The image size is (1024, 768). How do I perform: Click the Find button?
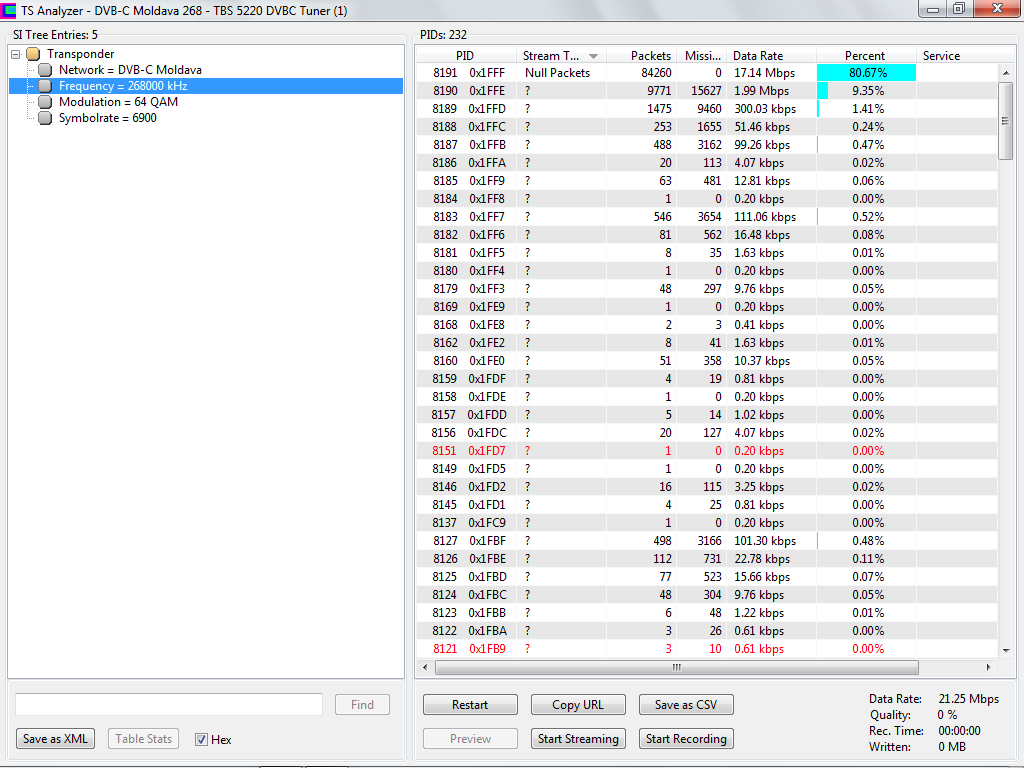[x=362, y=705]
